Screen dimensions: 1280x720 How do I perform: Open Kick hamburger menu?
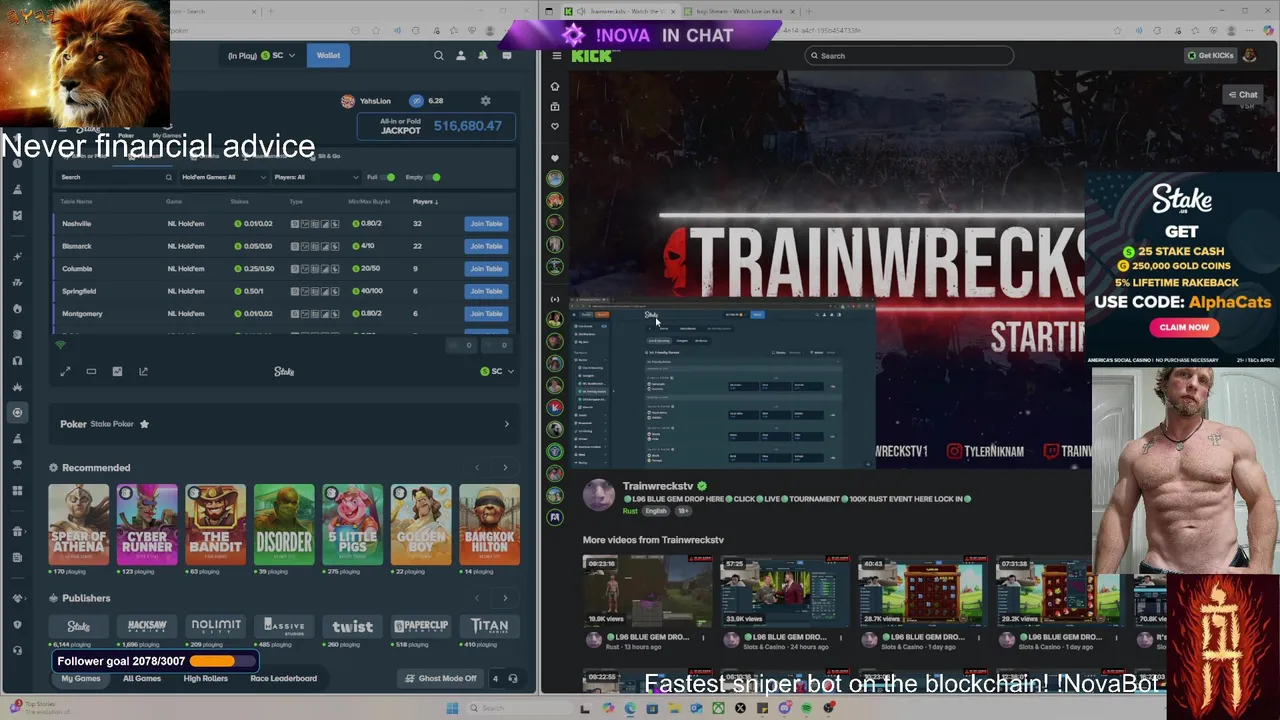coord(557,56)
